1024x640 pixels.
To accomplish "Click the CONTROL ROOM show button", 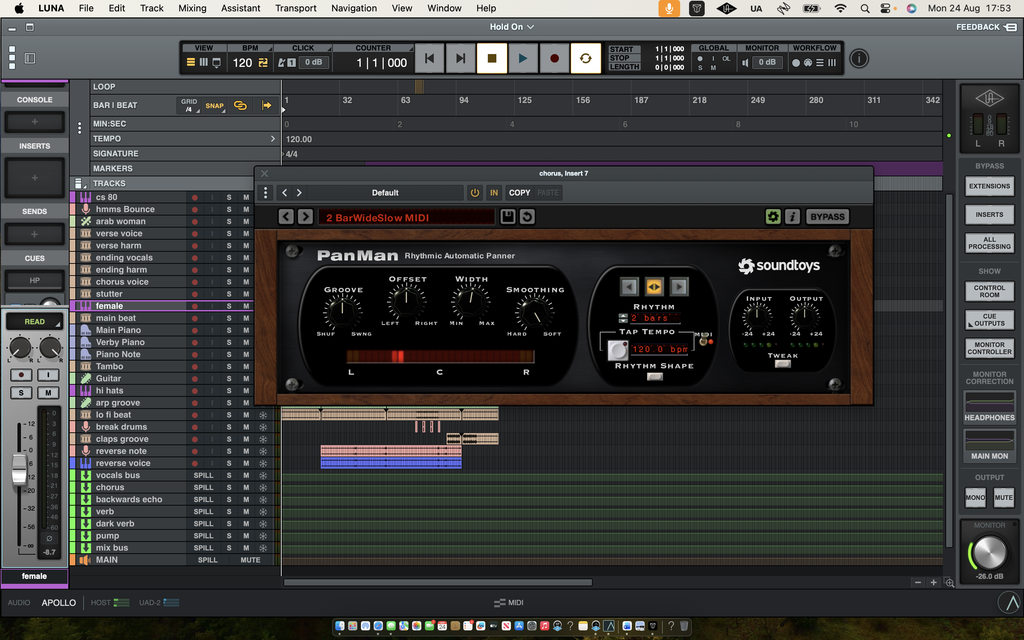I will (989, 291).
